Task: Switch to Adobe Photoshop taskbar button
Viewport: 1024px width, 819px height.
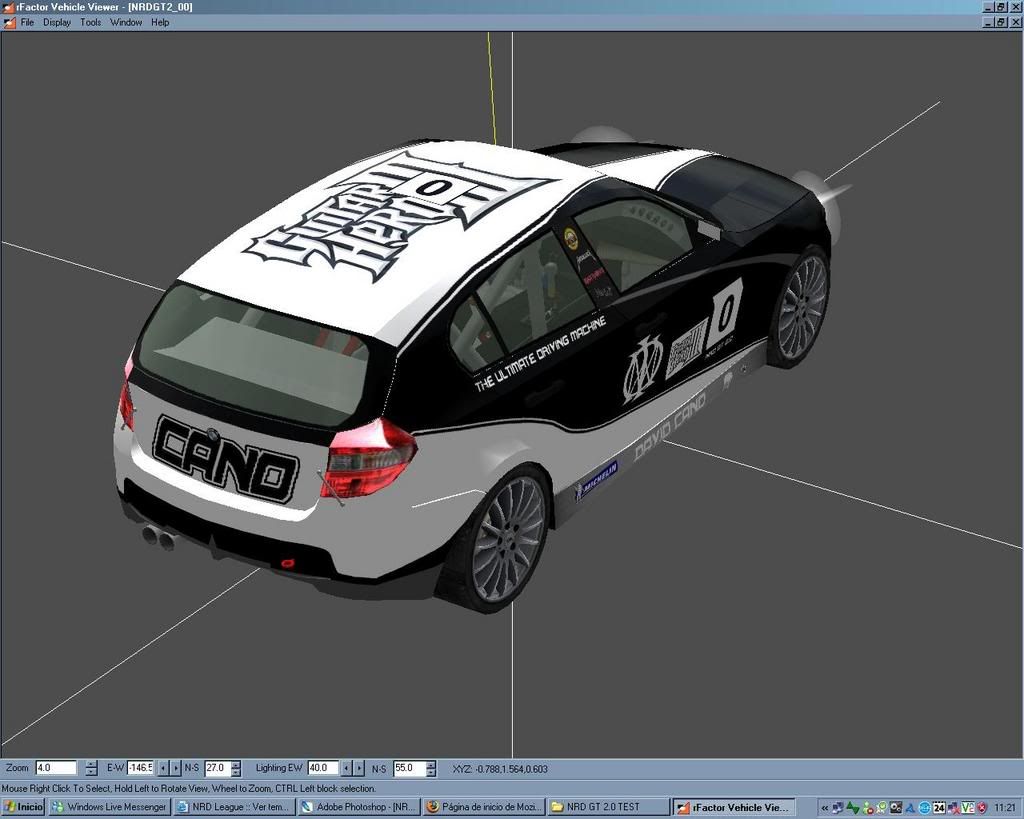Action: click(359, 807)
